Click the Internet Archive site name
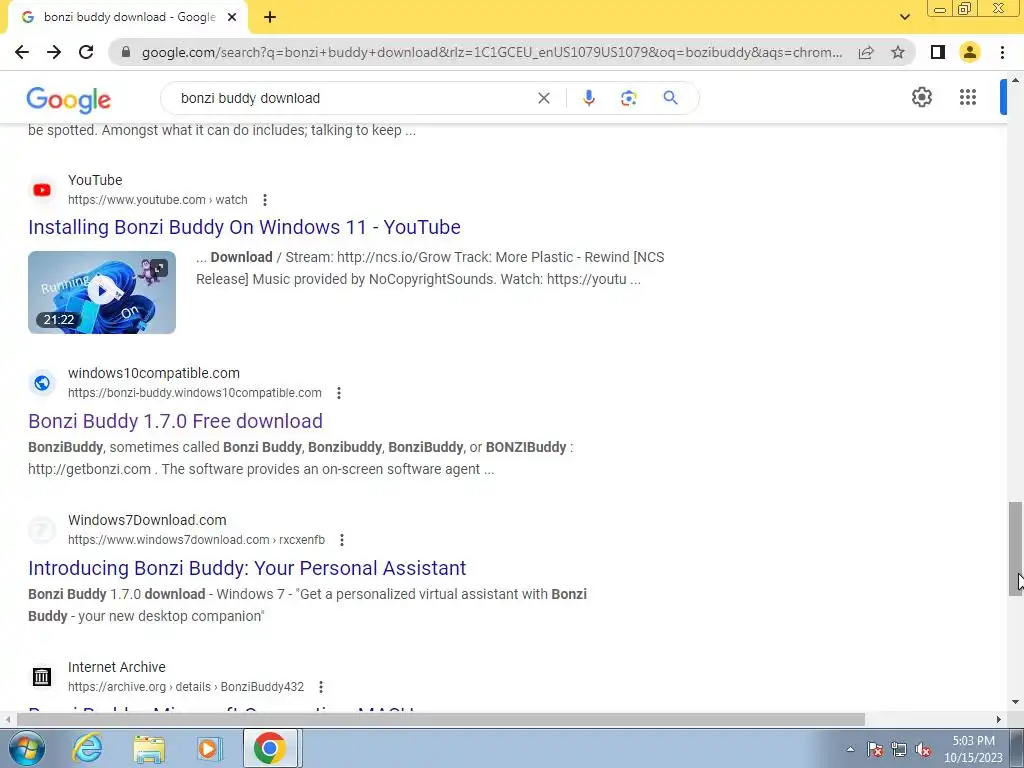 point(116,667)
